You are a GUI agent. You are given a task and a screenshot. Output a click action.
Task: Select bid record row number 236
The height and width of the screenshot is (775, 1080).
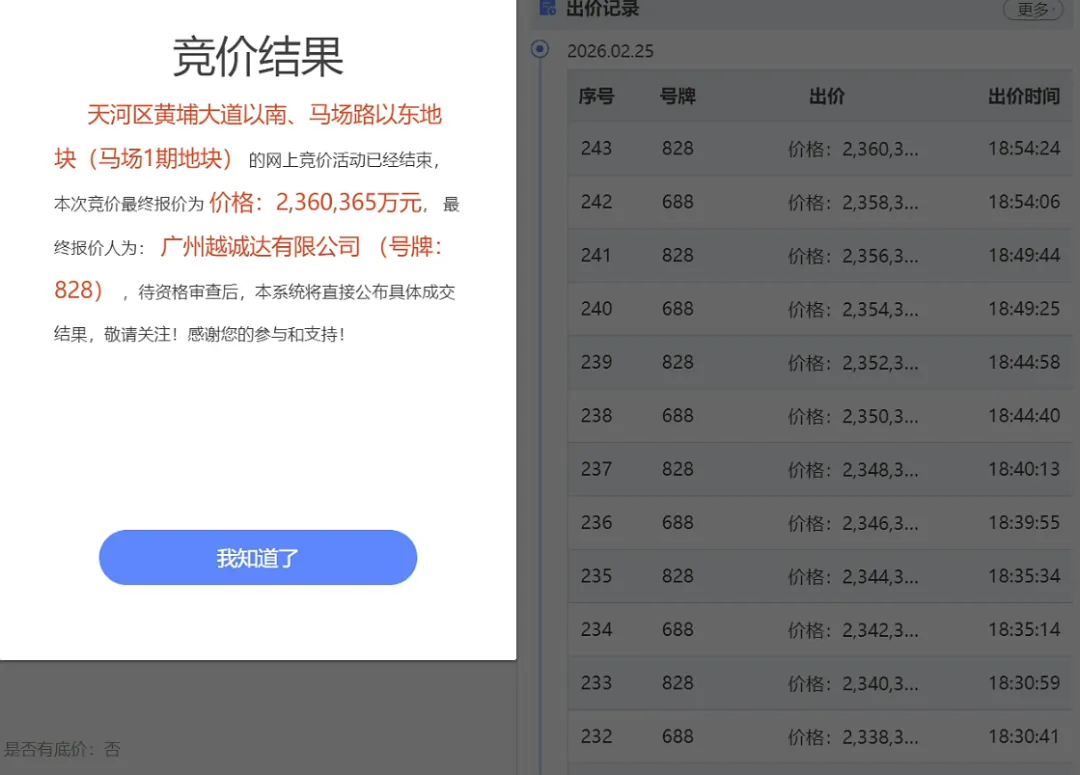coord(820,523)
